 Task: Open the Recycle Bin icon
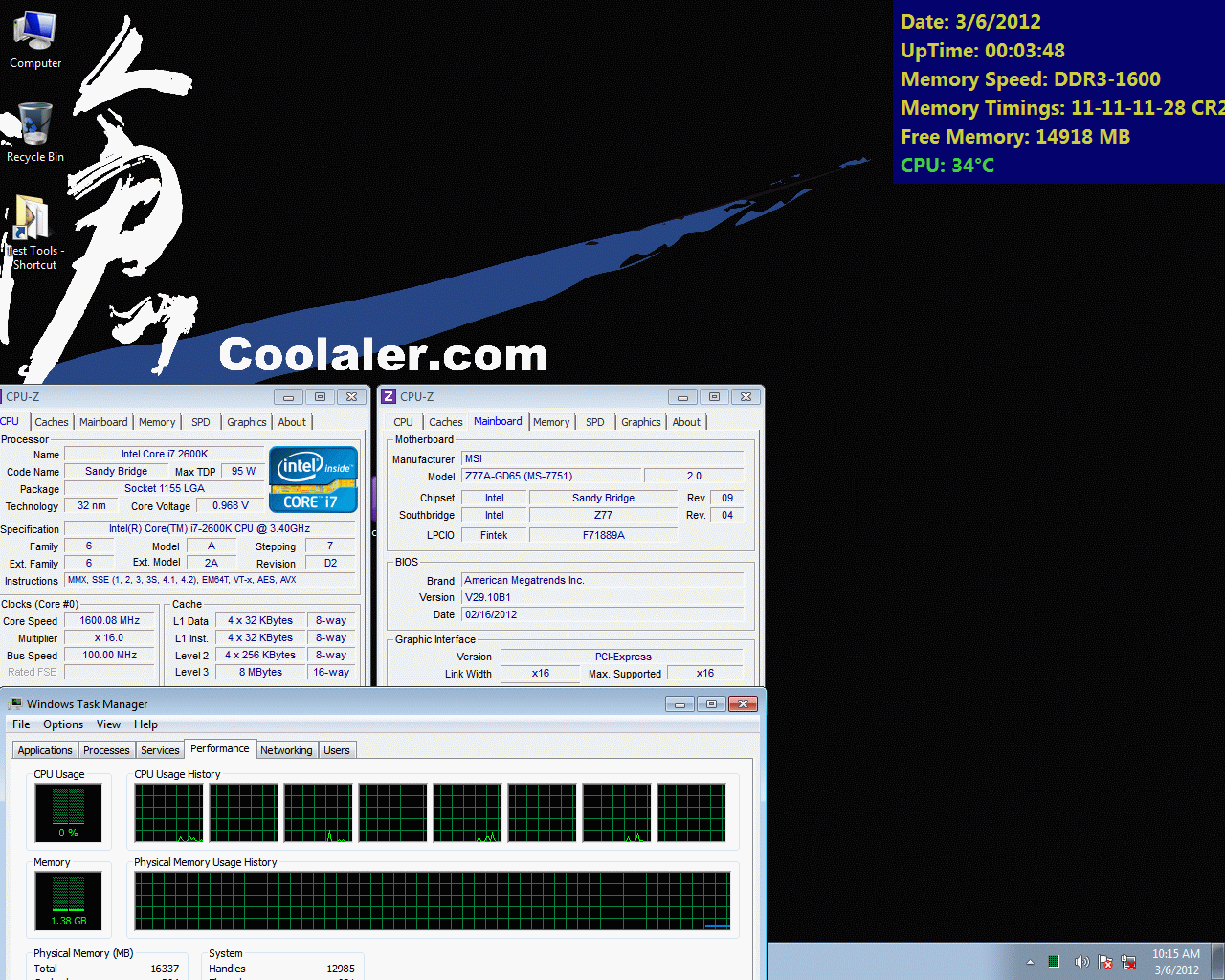click(35, 132)
